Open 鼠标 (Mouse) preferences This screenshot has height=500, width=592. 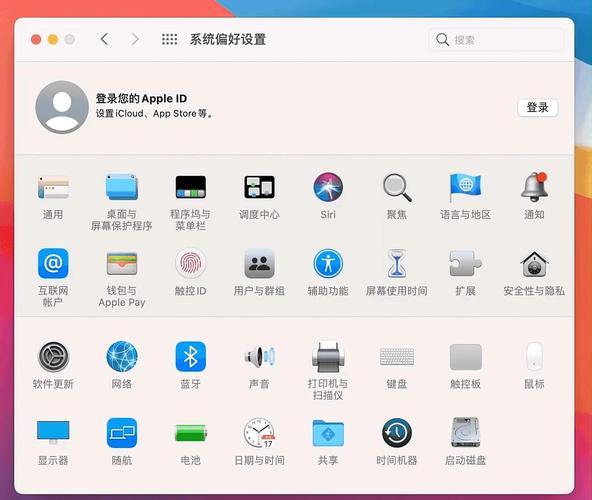[534, 356]
